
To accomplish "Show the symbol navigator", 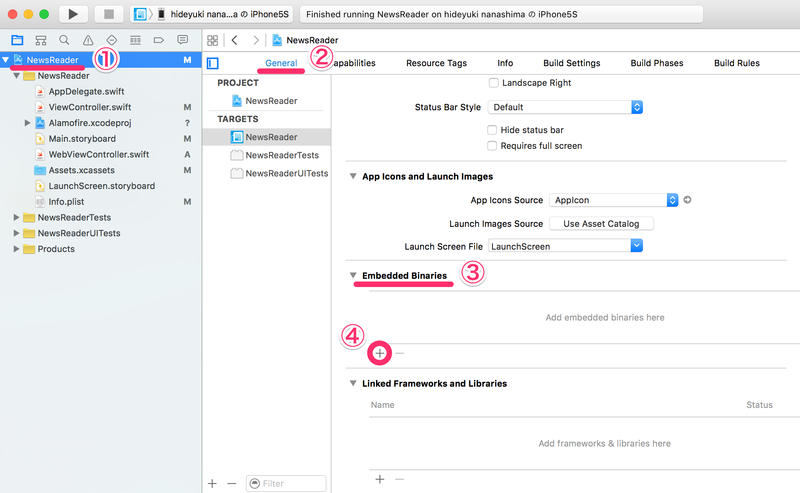I will (41, 40).
